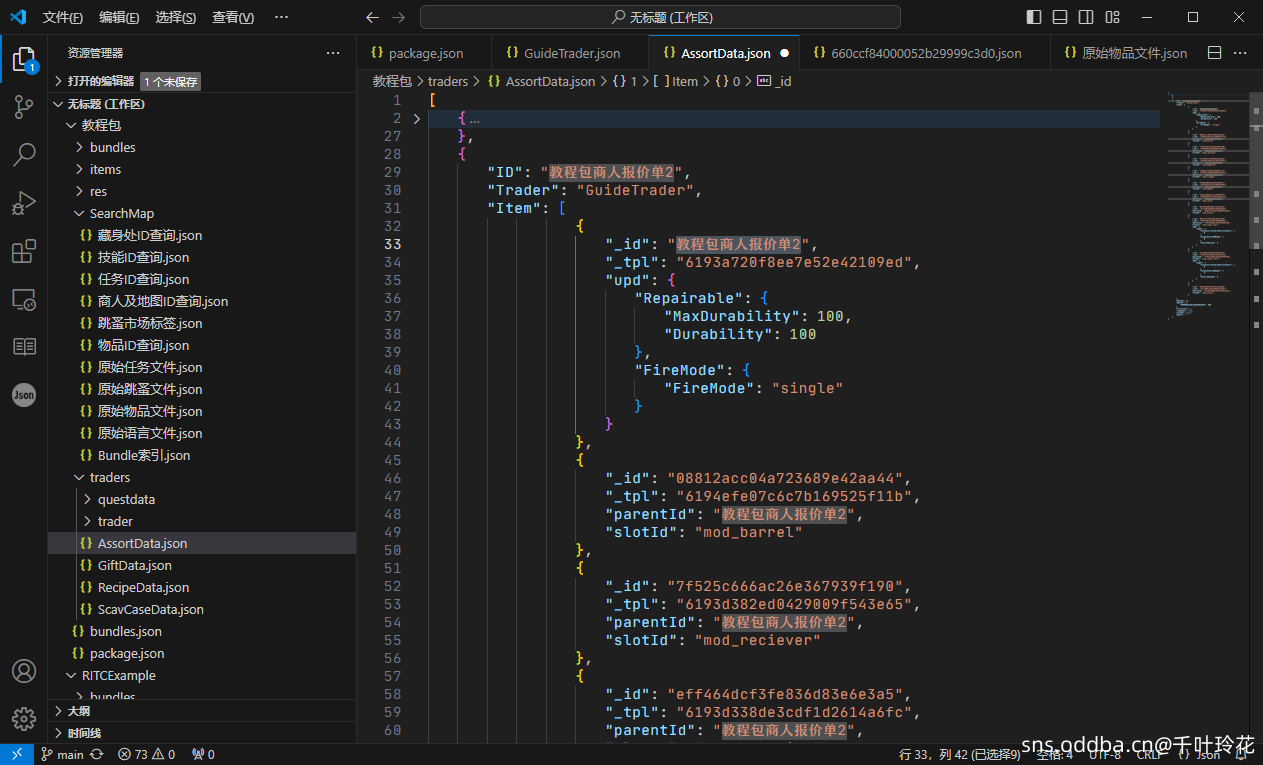
Task: Collapse the RITCExample folder
Action: coord(71,675)
